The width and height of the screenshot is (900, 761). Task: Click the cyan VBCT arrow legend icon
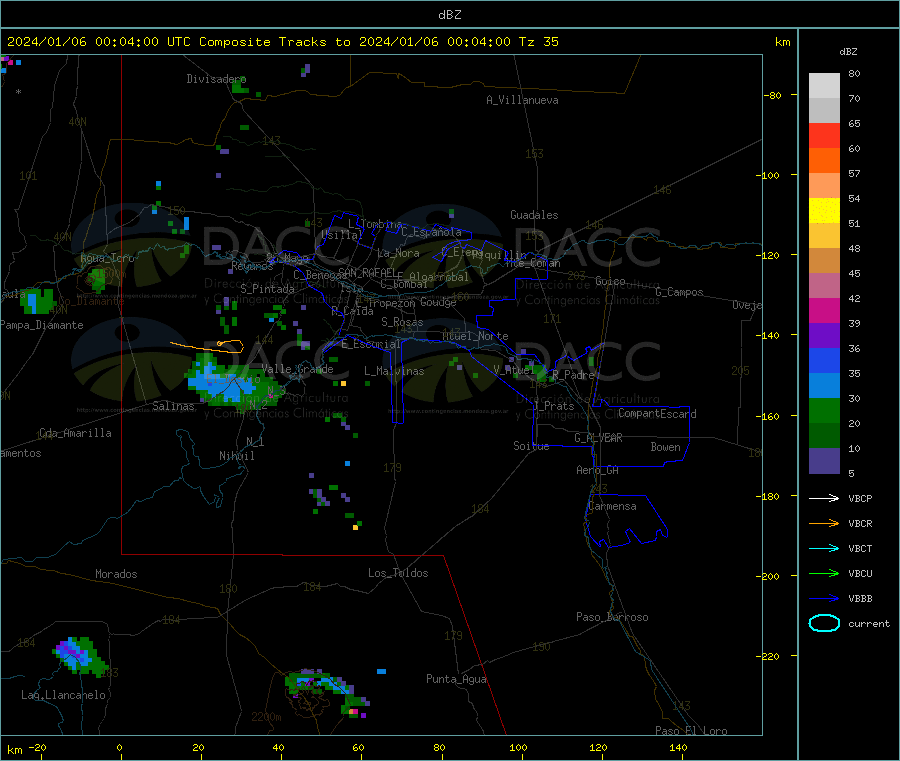coord(824,549)
